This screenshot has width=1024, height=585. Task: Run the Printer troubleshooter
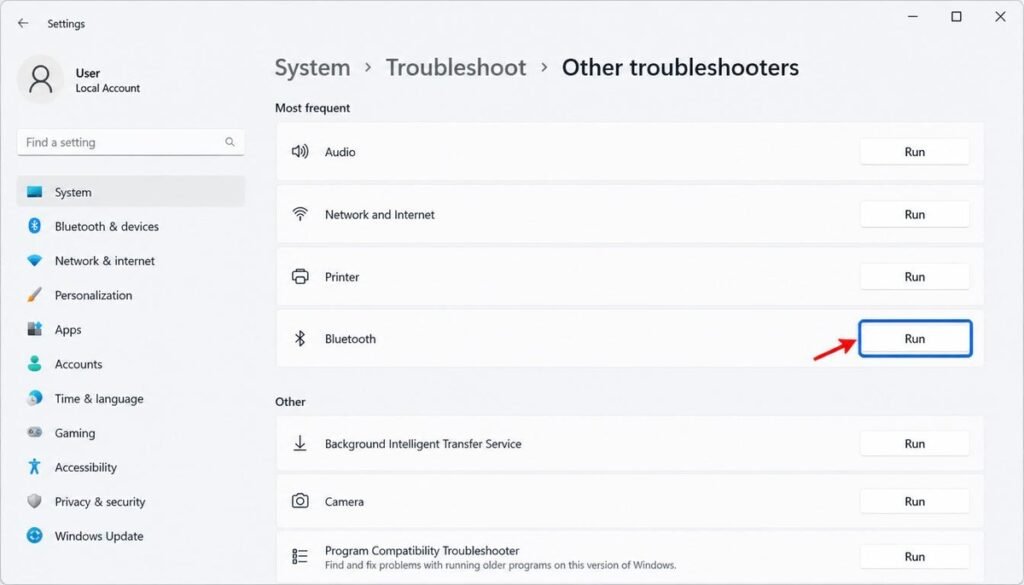point(914,276)
